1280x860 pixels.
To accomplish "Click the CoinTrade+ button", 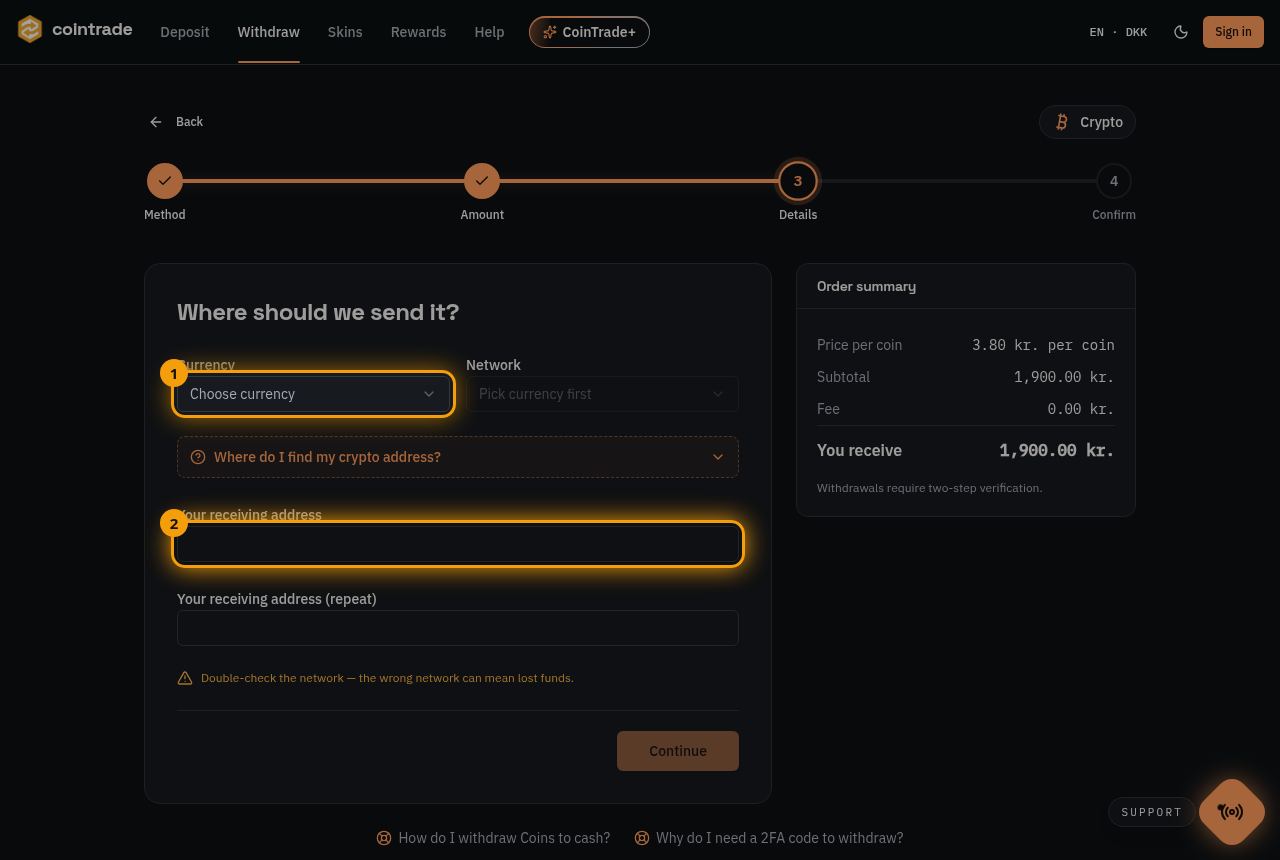I will click(x=589, y=32).
